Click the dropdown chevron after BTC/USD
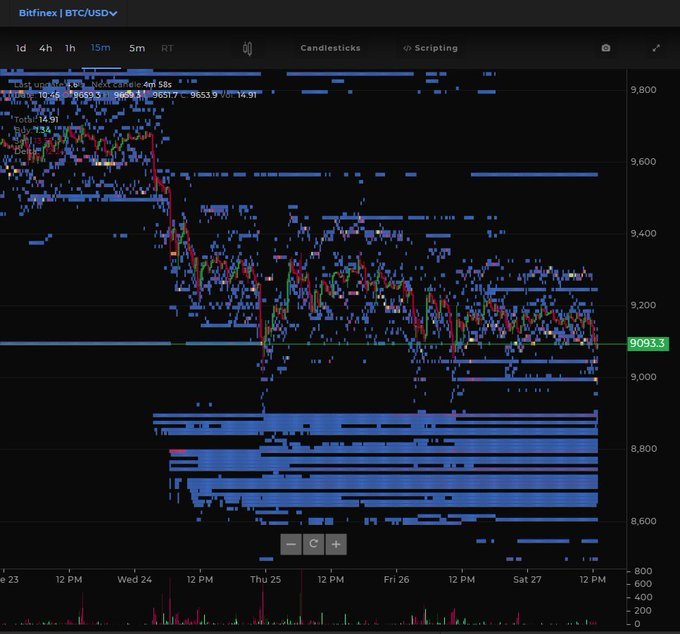Viewport: 680px width, 634px height. tap(113, 14)
